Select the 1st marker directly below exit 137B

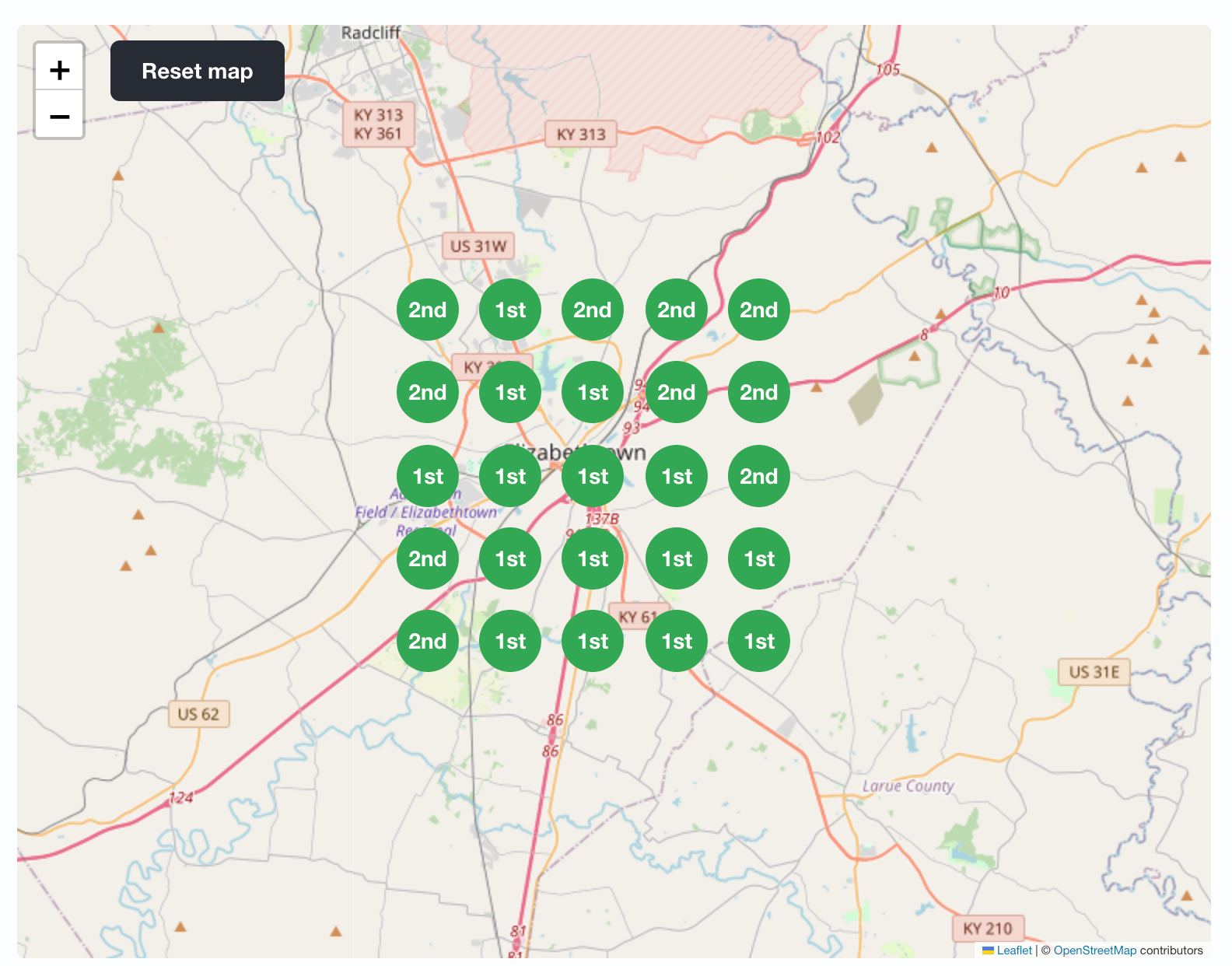coord(593,558)
